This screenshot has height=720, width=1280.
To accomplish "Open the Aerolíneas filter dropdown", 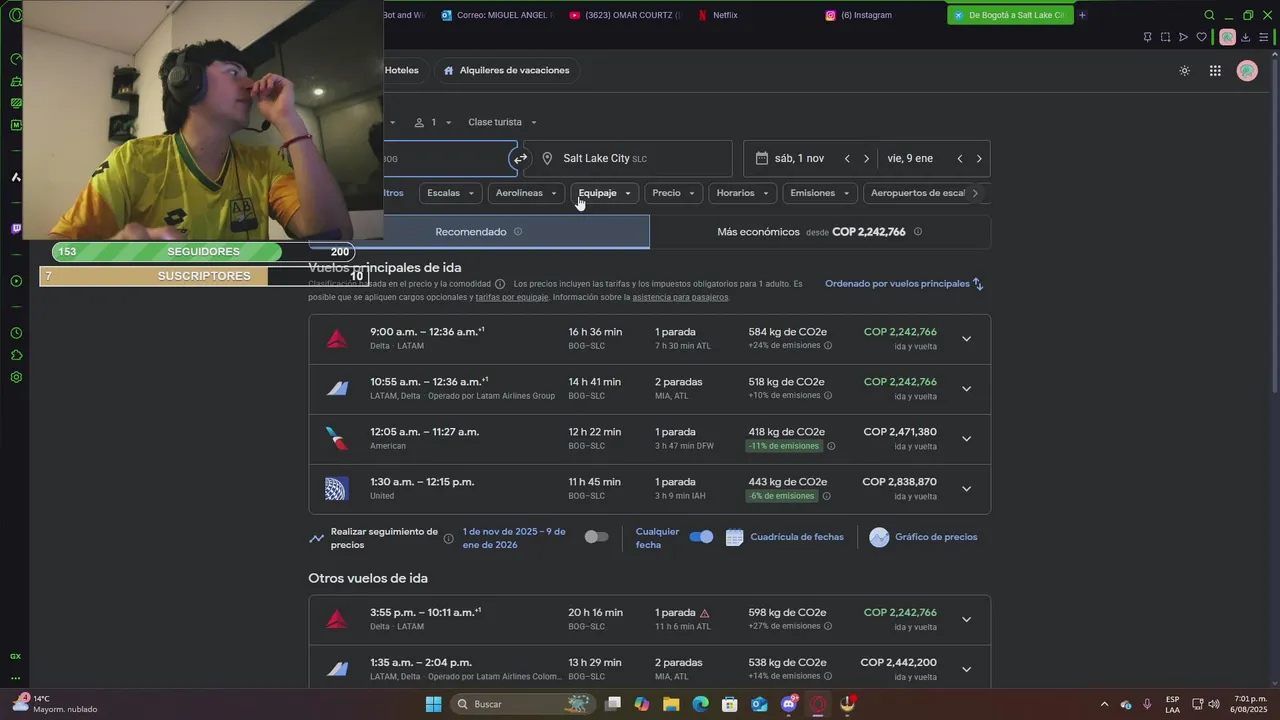I will [x=526, y=193].
